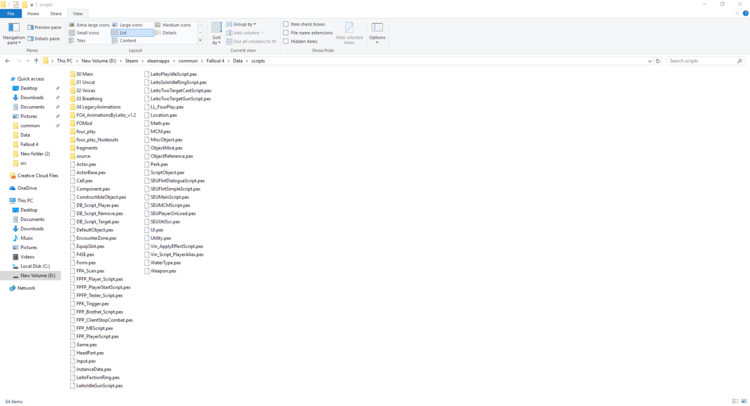Select the four_play folder

click(83, 132)
